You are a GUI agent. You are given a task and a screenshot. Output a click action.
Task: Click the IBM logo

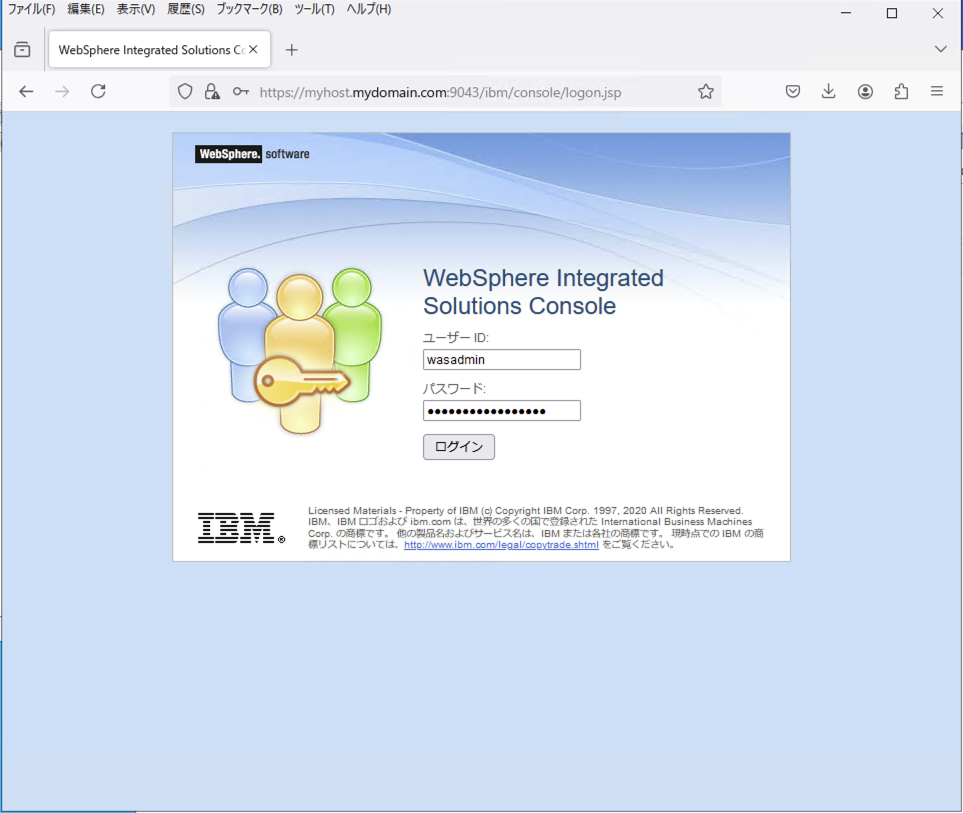(x=241, y=528)
